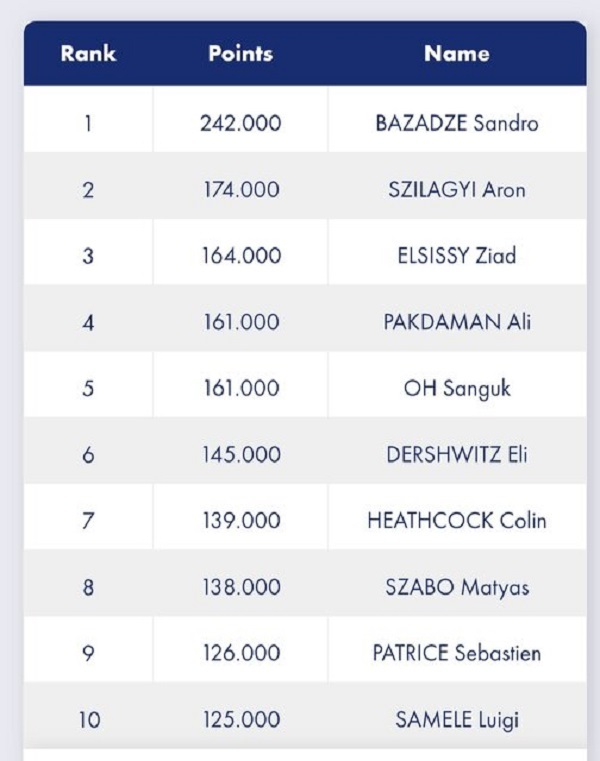
Task: Open SAMELE Luigi's entry
Action: tap(456, 719)
